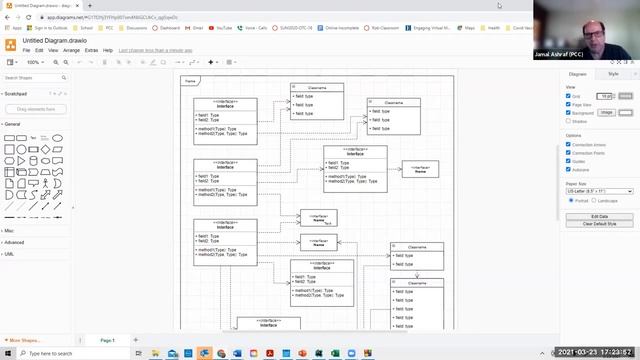The height and width of the screenshot is (360, 640).
Task: Click the line color pencil icon
Action: coord(153,62)
